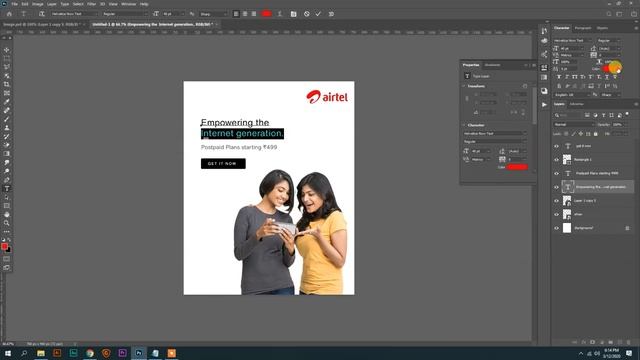
Task: Filter layers by type layers icon
Action: click(x=603, y=116)
